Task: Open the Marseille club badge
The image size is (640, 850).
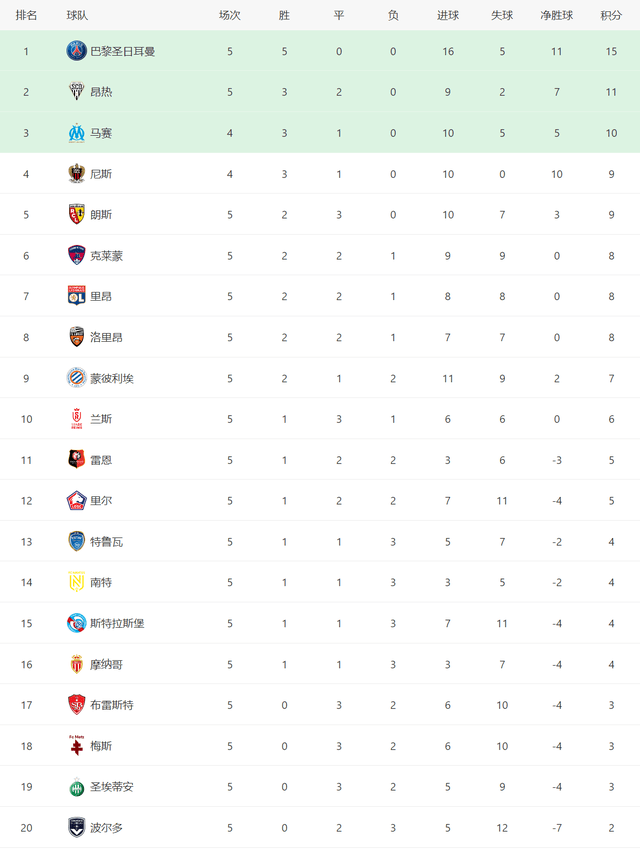Action: 76,133
